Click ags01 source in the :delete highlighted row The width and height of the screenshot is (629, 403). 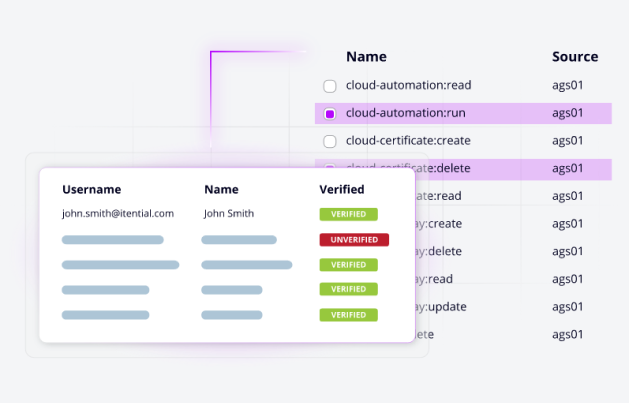(x=567, y=168)
